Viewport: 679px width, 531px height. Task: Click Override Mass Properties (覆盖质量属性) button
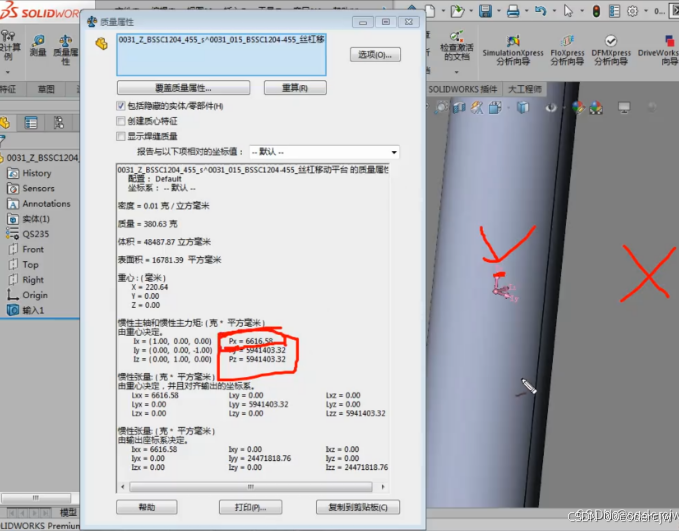183,88
